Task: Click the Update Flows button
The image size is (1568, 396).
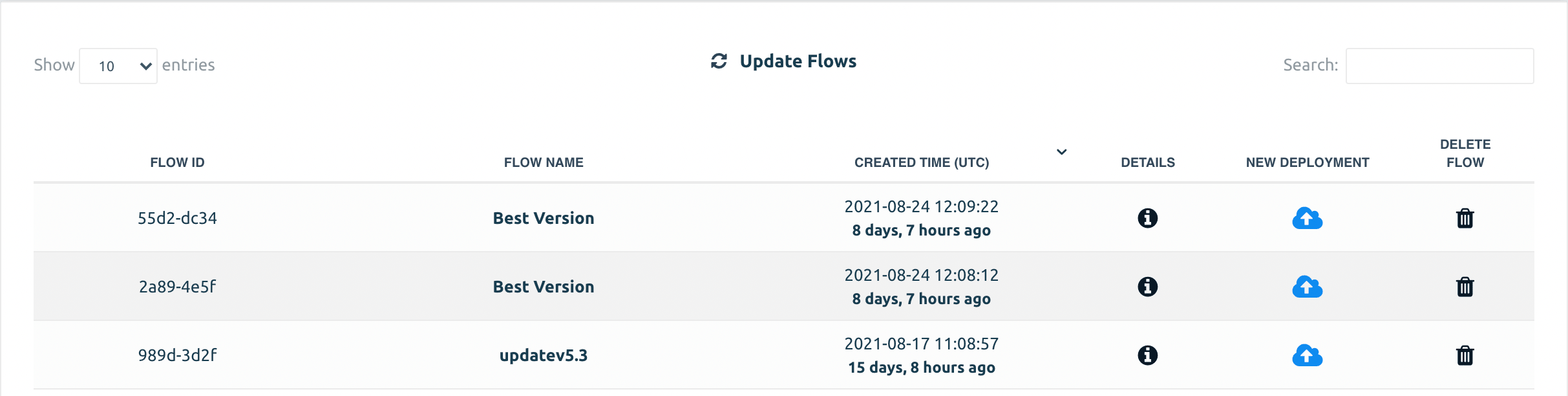Action: click(783, 61)
